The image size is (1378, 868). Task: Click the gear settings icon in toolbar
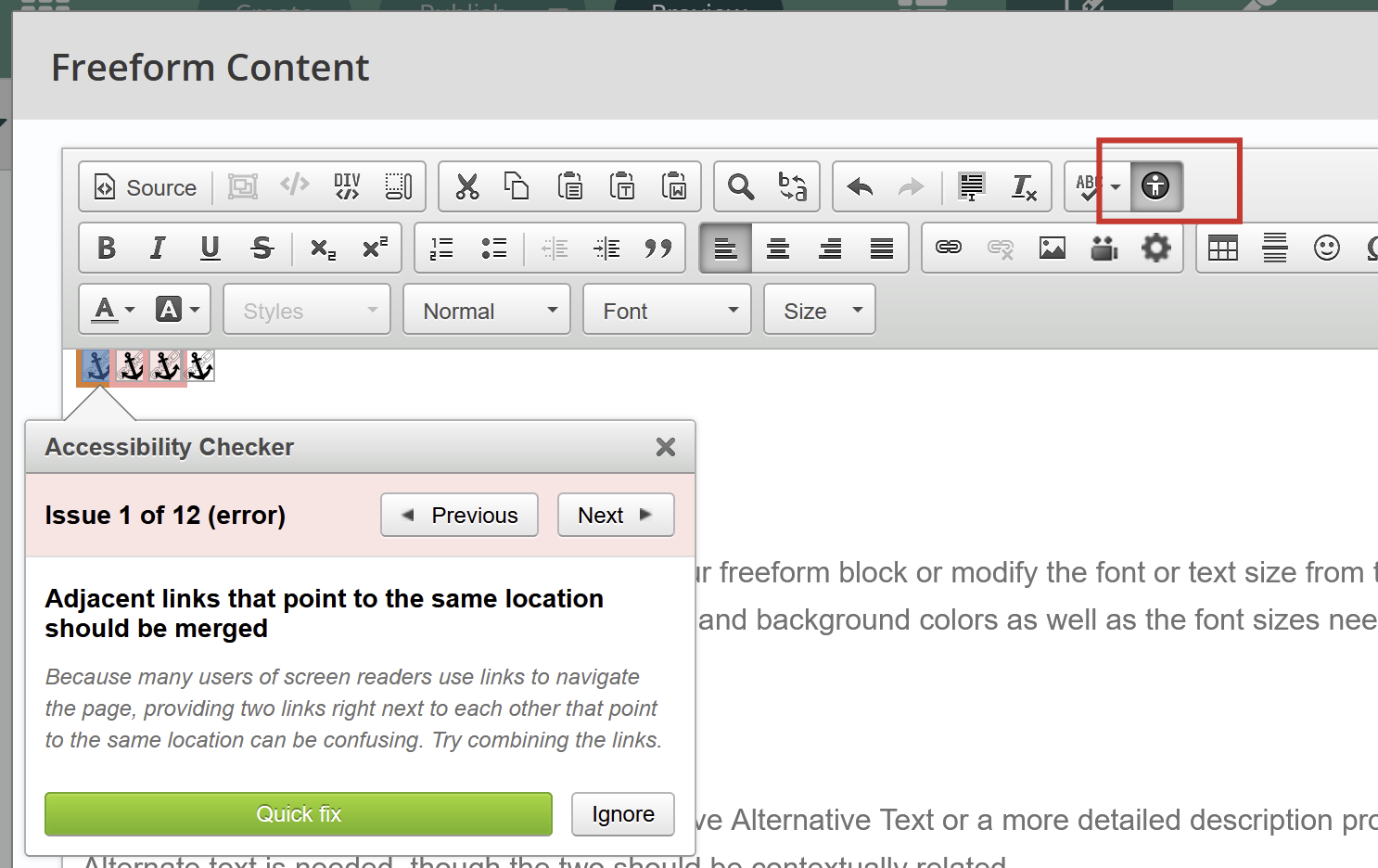pos(1155,248)
